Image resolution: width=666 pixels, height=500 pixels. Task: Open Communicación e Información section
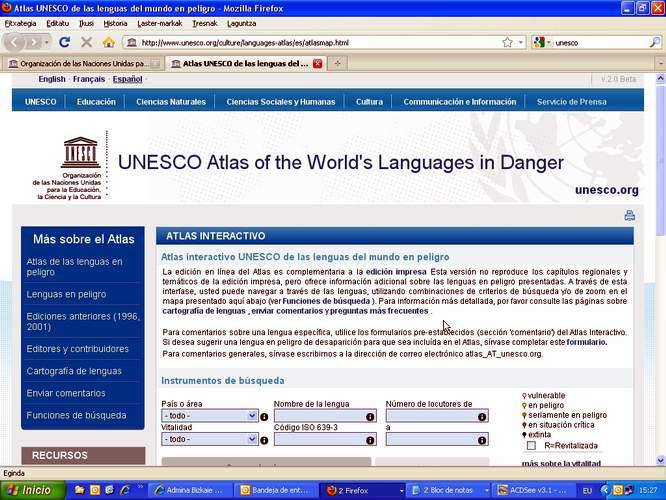(460, 102)
